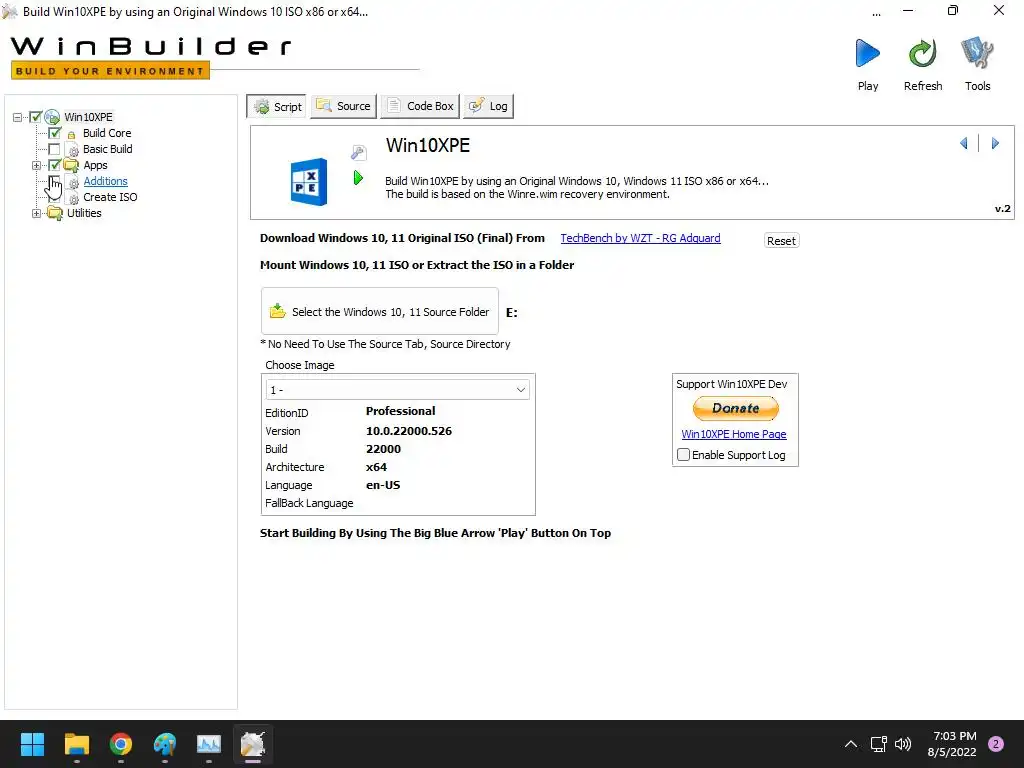Open the performance monitor taskbar app
Image resolution: width=1024 pixels, height=768 pixels.
click(209, 744)
